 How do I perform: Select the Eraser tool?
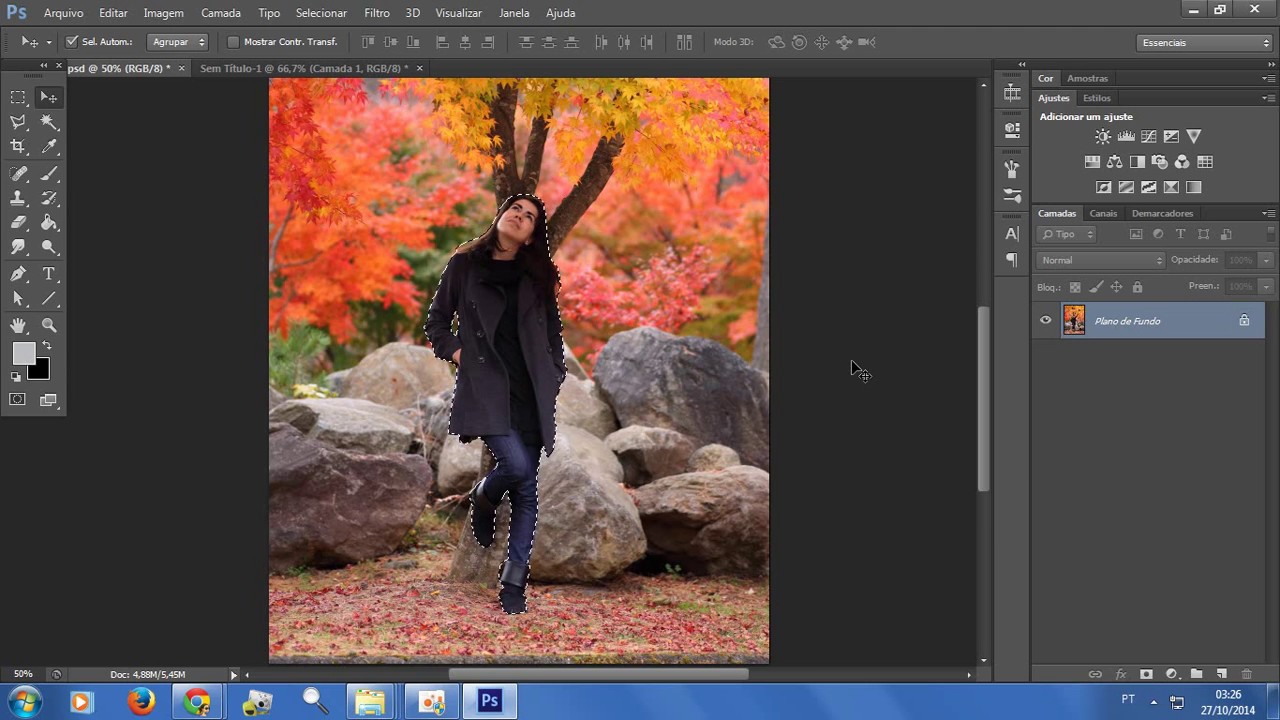tap(18, 223)
